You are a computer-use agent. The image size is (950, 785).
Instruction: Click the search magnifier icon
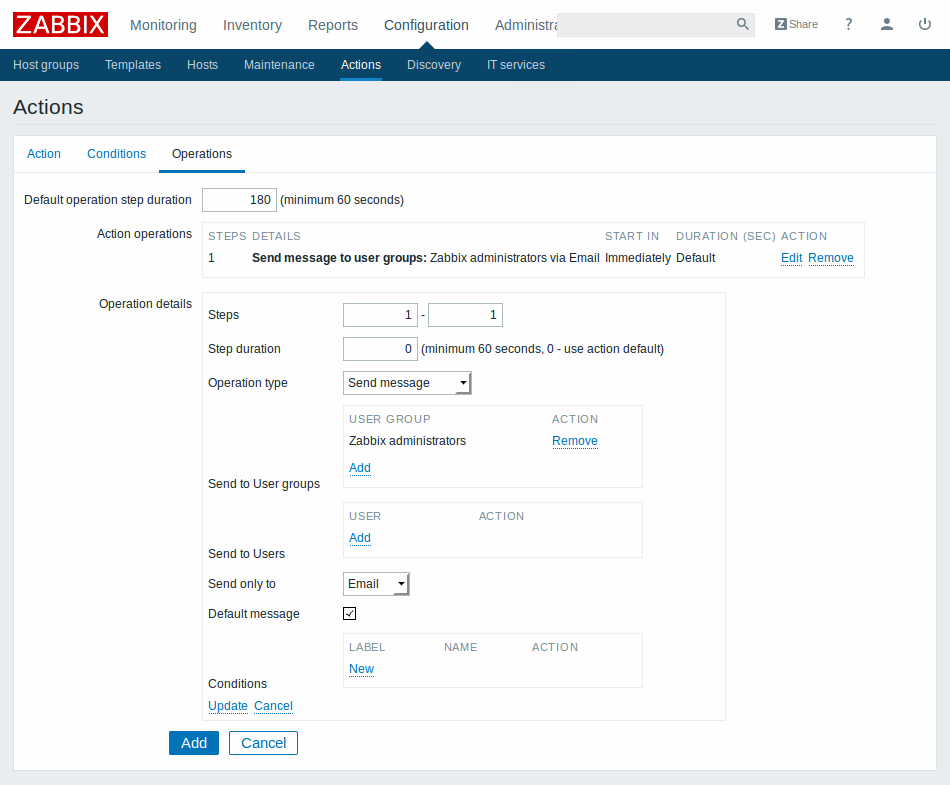coord(742,24)
